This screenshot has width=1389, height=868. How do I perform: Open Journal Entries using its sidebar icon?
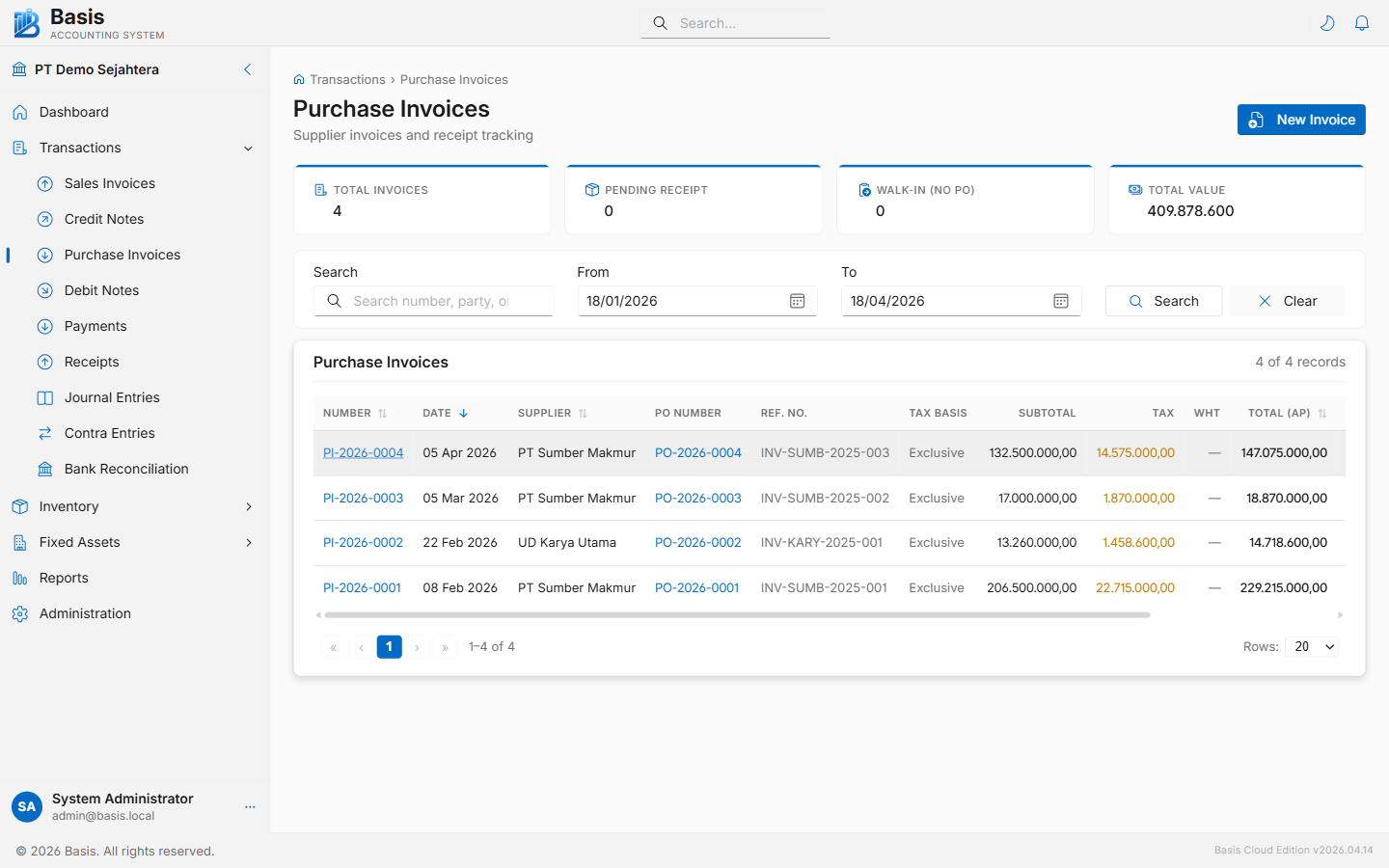[x=45, y=397]
